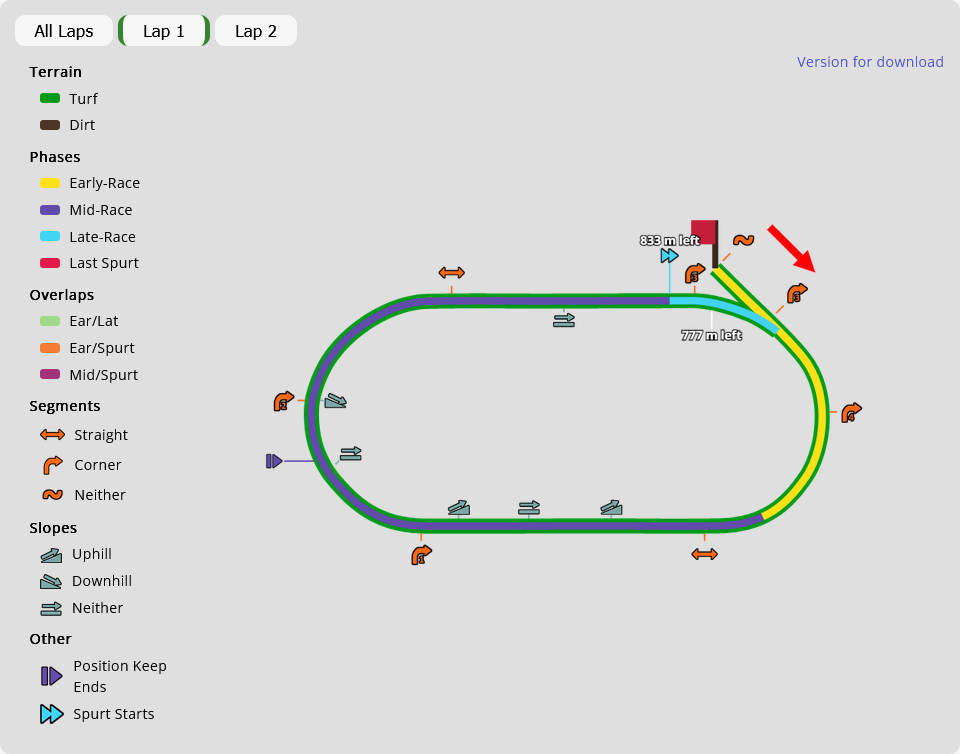
Task: Click the downhill slope marker inside left curve
Action: click(336, 401)
